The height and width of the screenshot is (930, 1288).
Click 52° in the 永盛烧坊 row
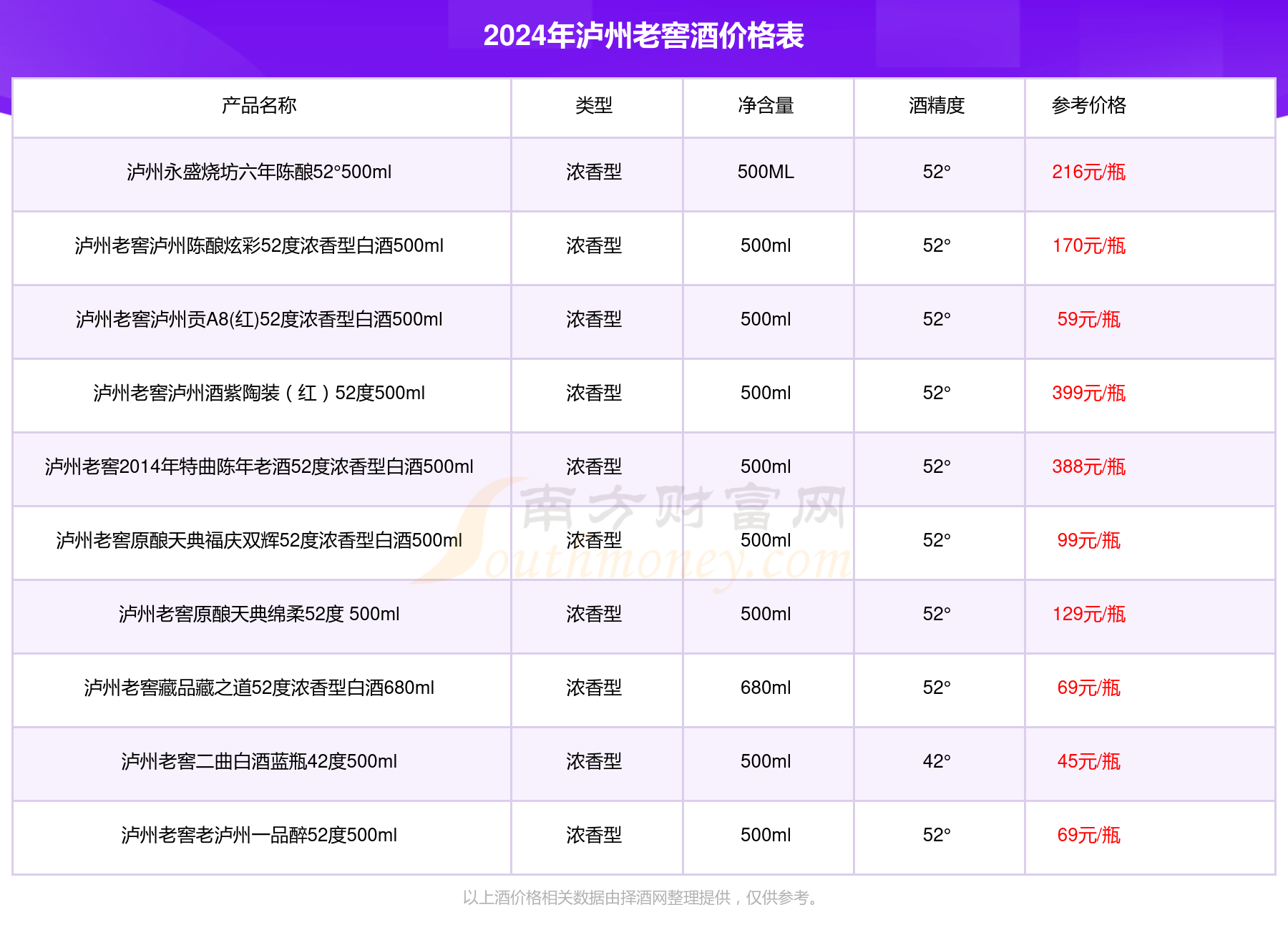pos(937,172)
